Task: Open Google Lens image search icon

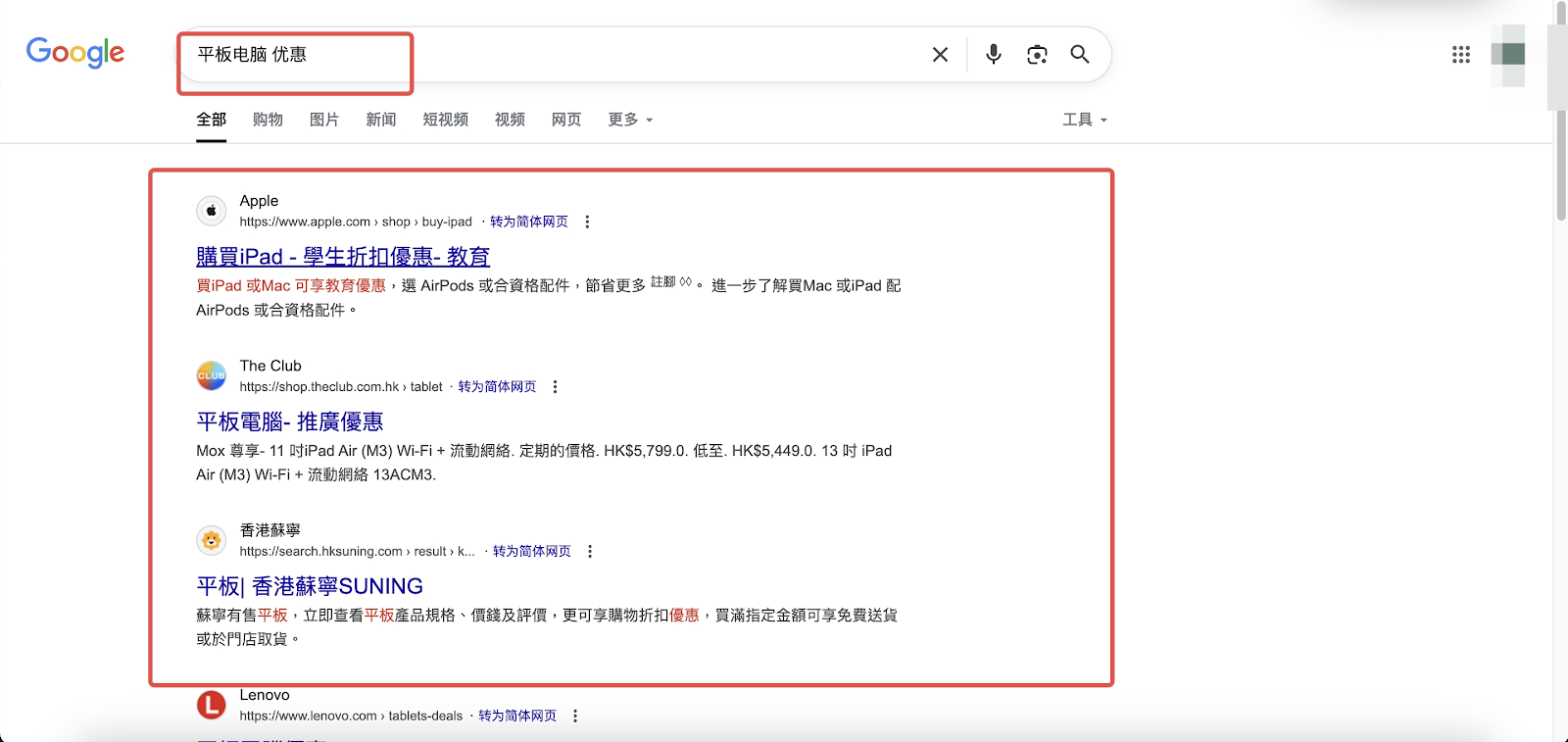Action: click(1037, 55)
